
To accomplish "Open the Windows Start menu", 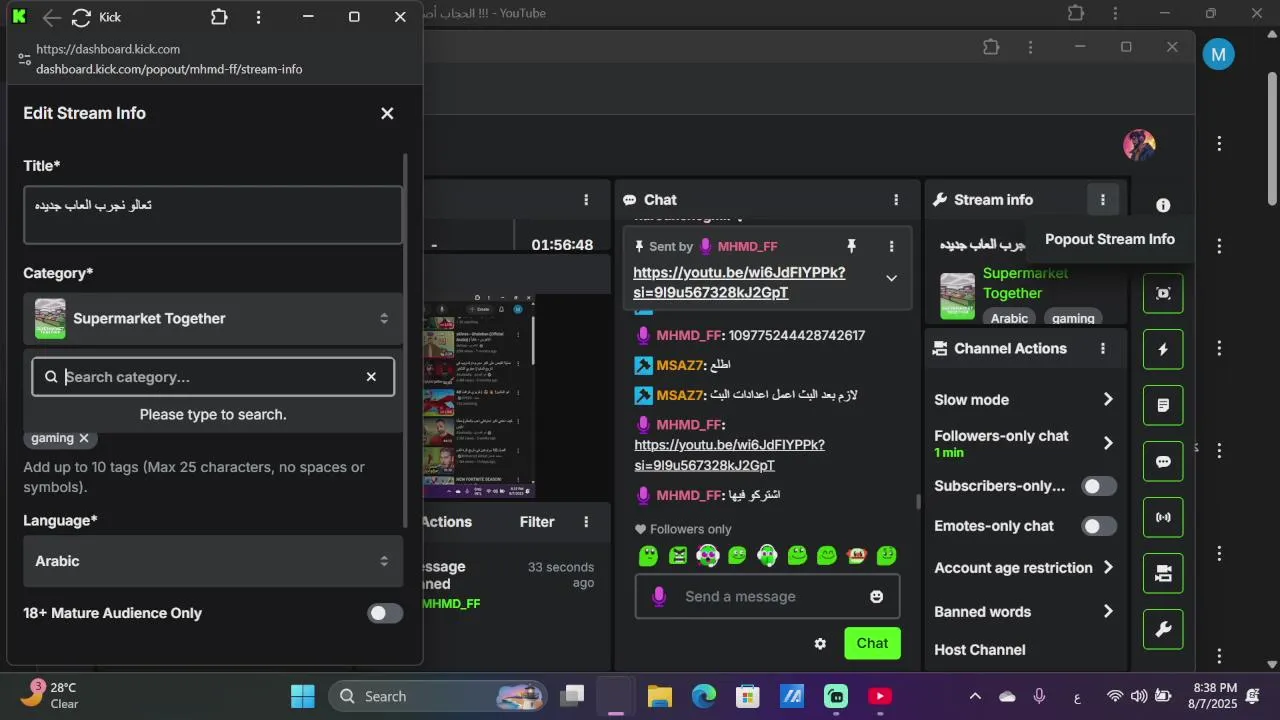I will coord(302,696).
